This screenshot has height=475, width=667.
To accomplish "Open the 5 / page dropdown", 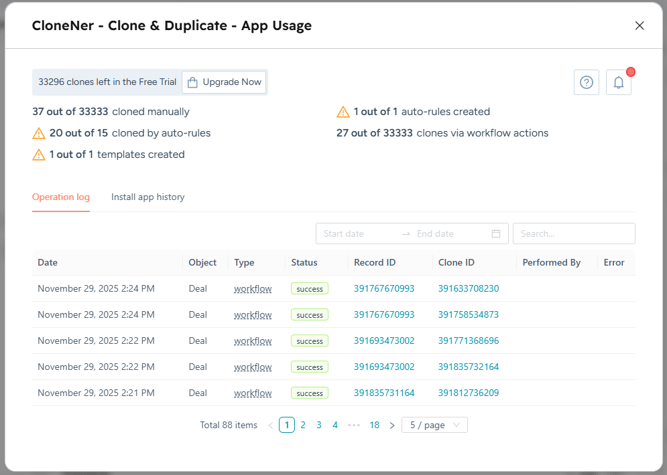I will point(434,425).
